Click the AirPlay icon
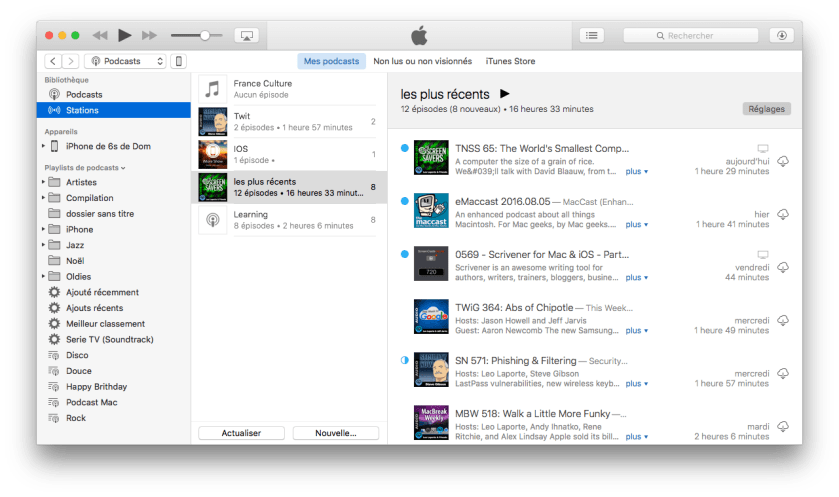The height and width of the screenshot is (497, 839). click(x=246, y=35)
